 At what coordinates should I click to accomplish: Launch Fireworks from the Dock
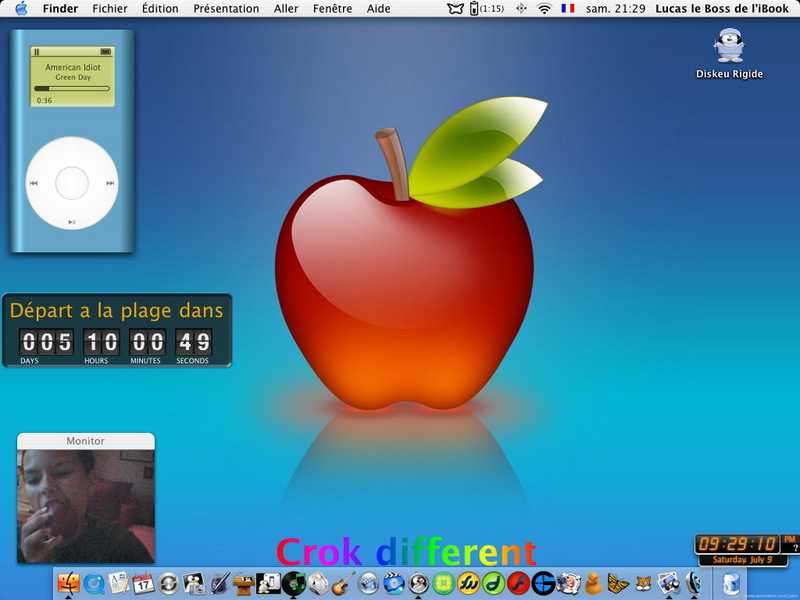[468, 583]
